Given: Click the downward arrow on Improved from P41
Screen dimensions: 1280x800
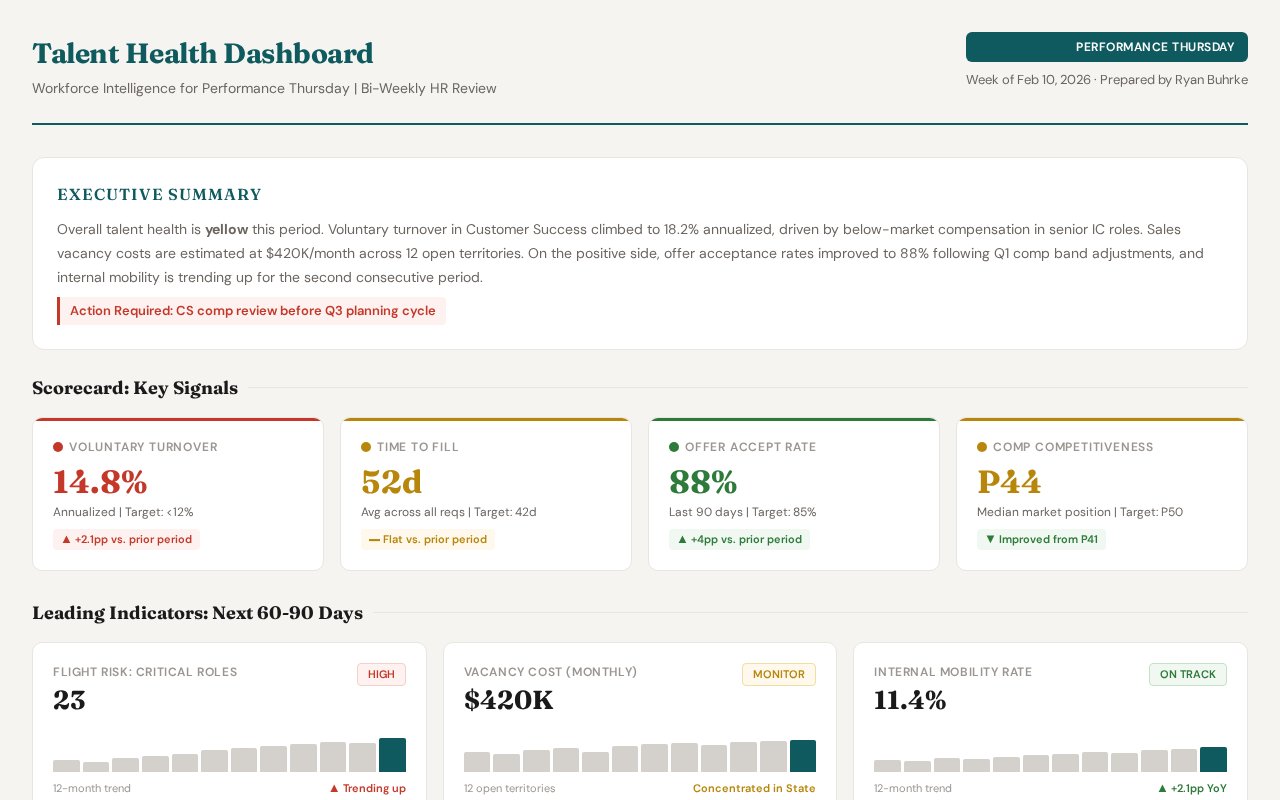Looking at the screenshot, I should coord(990,539).
